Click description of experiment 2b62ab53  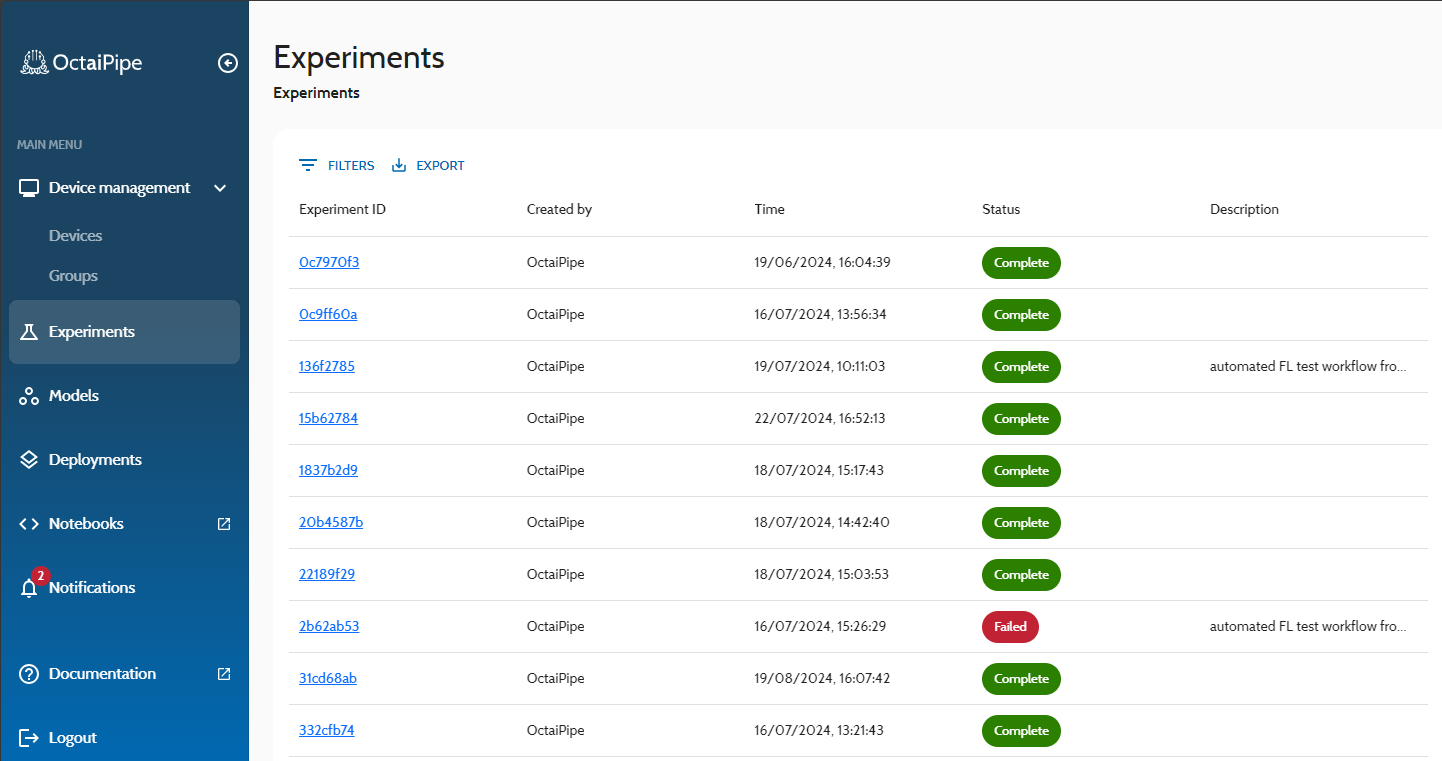point(1308,627)
